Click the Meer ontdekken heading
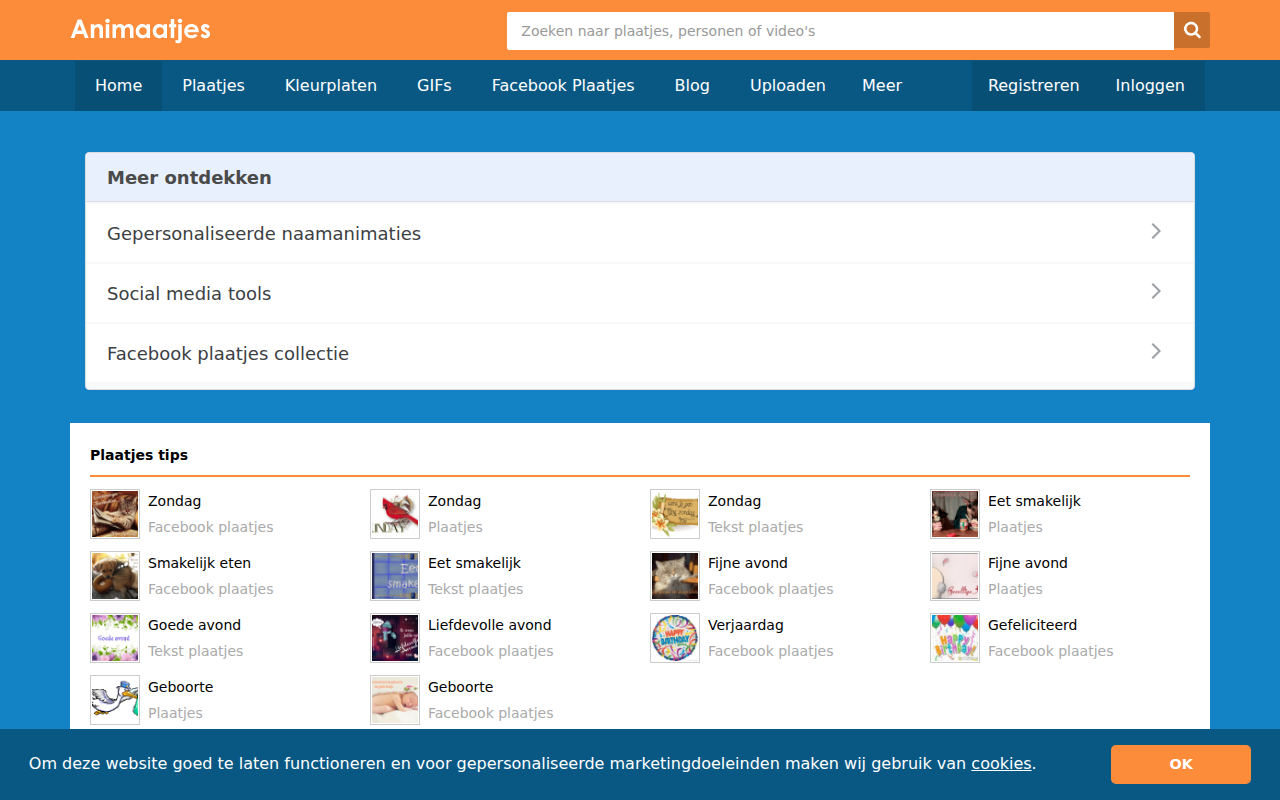This screenshot has height=800, width=1280. [x=189, y=178]
